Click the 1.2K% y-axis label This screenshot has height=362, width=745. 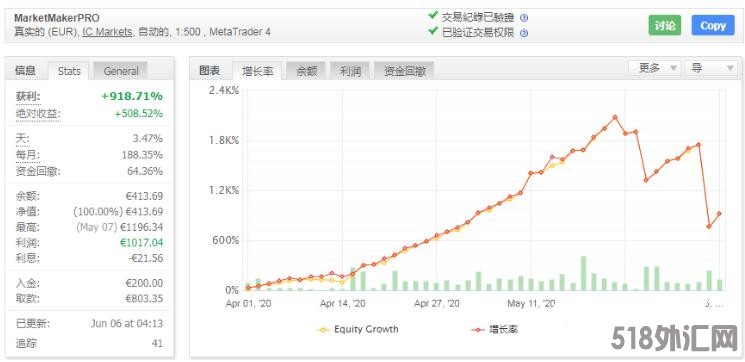(x=224, y=191)
